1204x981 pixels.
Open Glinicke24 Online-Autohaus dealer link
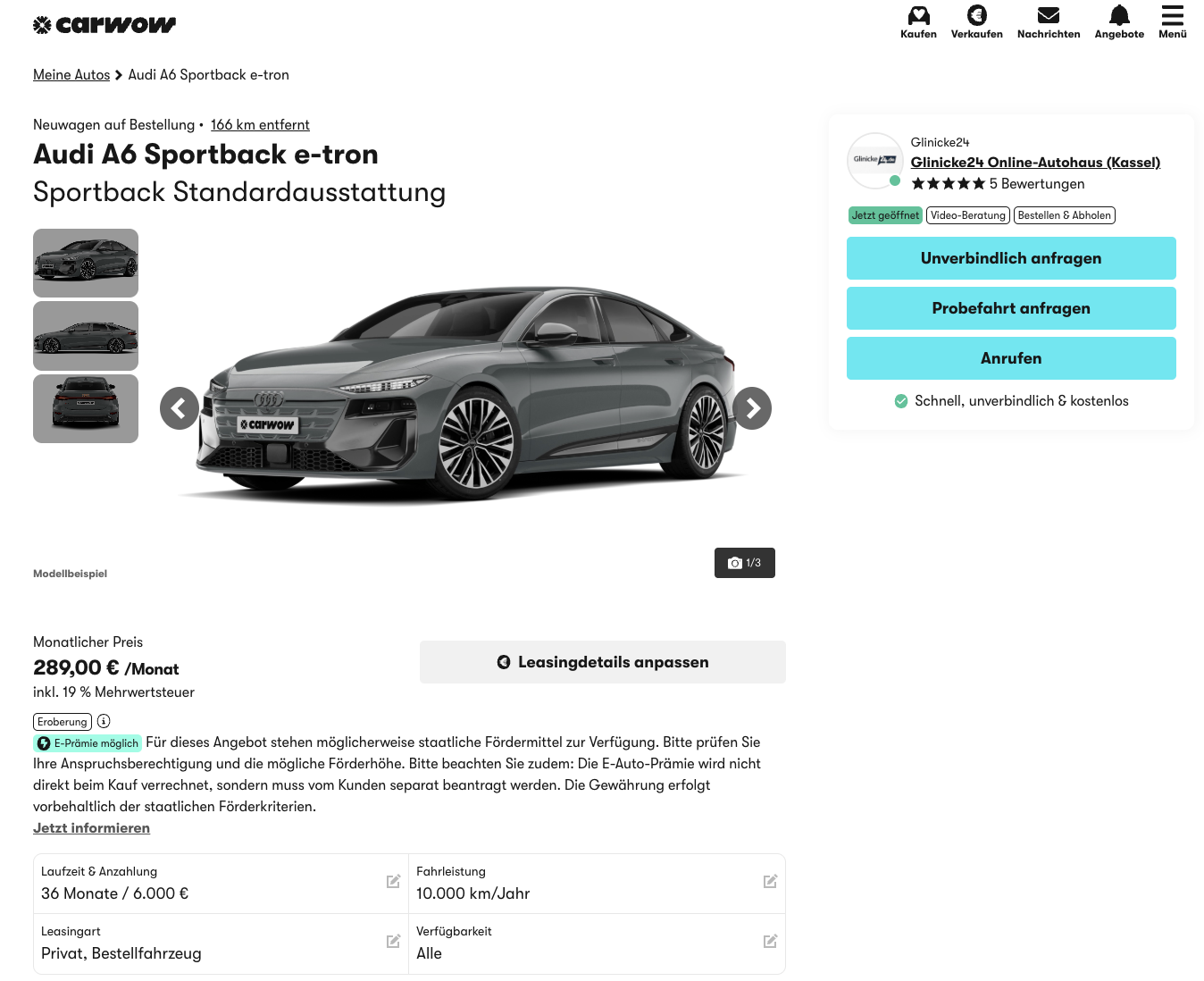(x=1035, y=163)
